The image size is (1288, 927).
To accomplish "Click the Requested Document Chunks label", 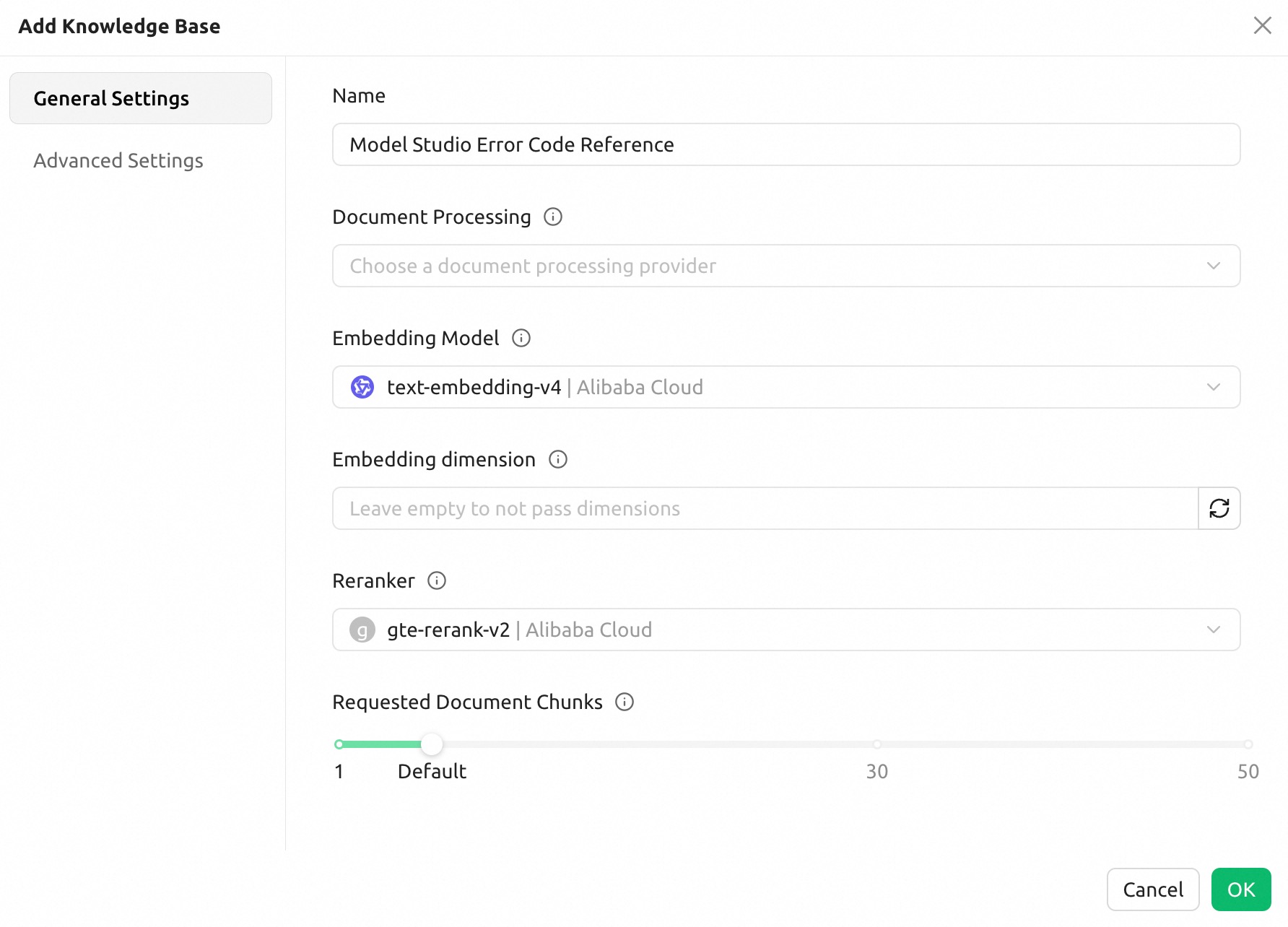I will tap(467, 702).
